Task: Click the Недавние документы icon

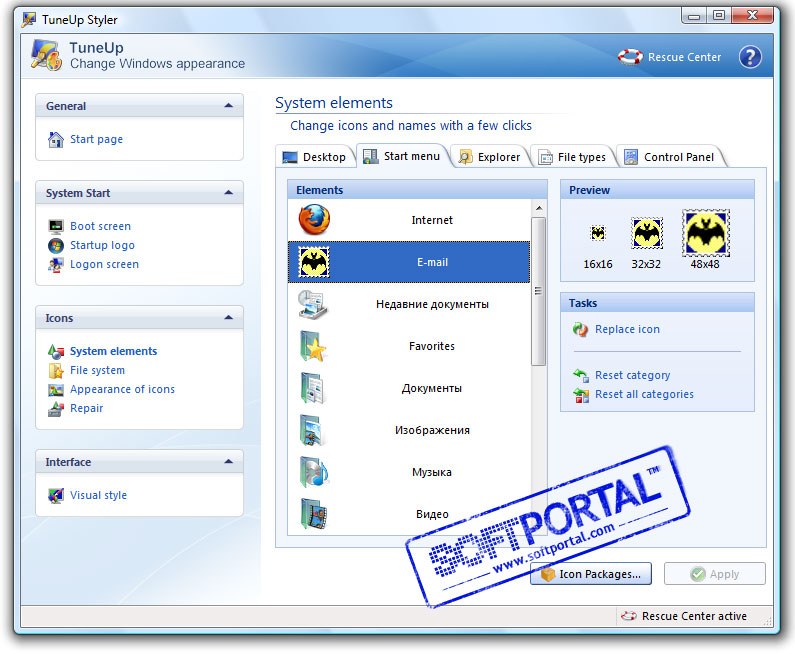Action: coord(313,304)
